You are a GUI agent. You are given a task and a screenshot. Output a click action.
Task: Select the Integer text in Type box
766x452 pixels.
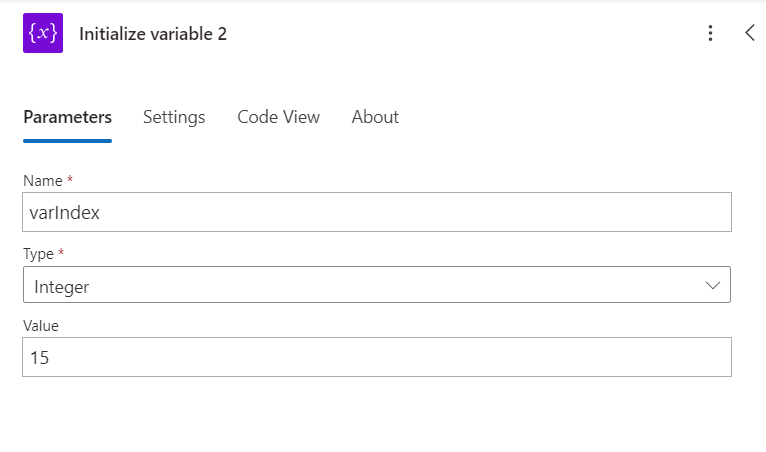[62, 286]
